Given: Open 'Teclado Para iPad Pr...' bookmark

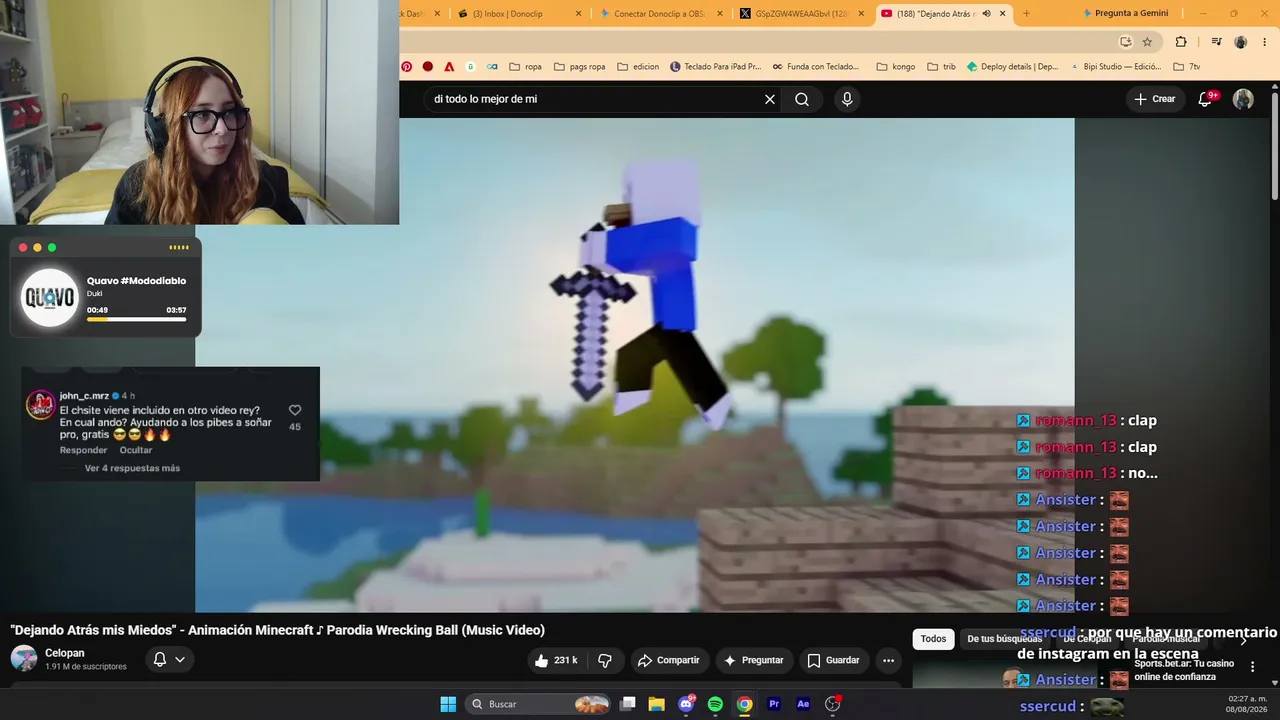Looking at the screenshot, I should pyautogui.click(x=715, y=67).
